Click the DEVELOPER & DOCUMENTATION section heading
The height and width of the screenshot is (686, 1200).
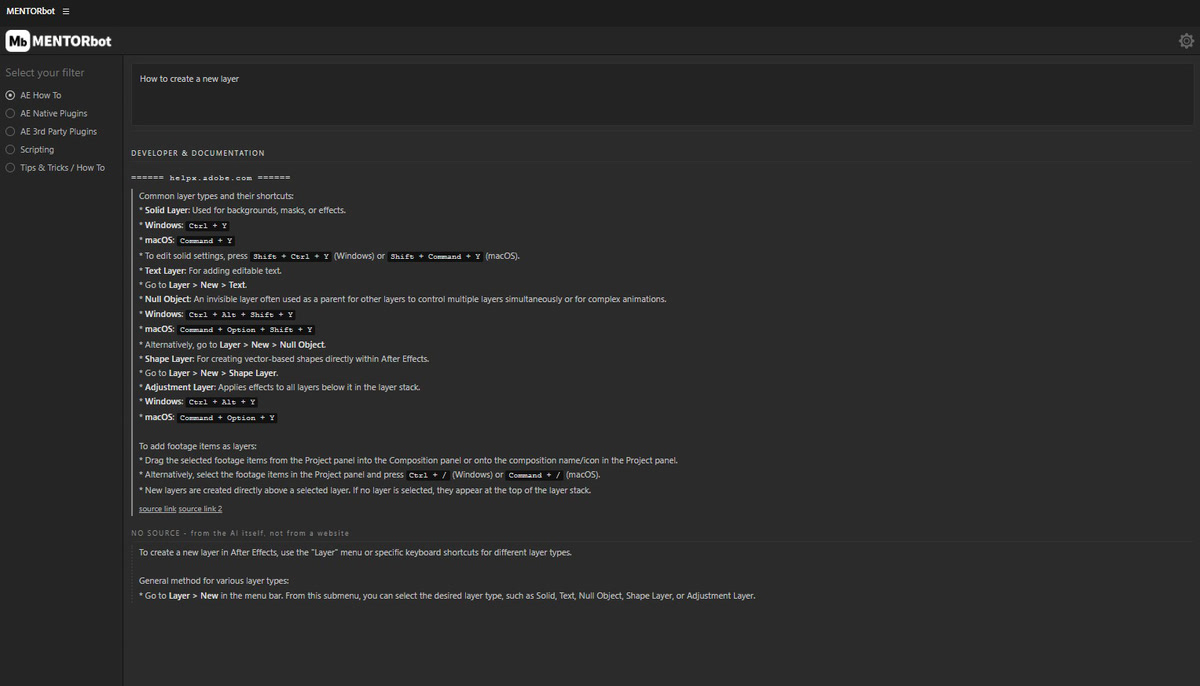point(198,153)
